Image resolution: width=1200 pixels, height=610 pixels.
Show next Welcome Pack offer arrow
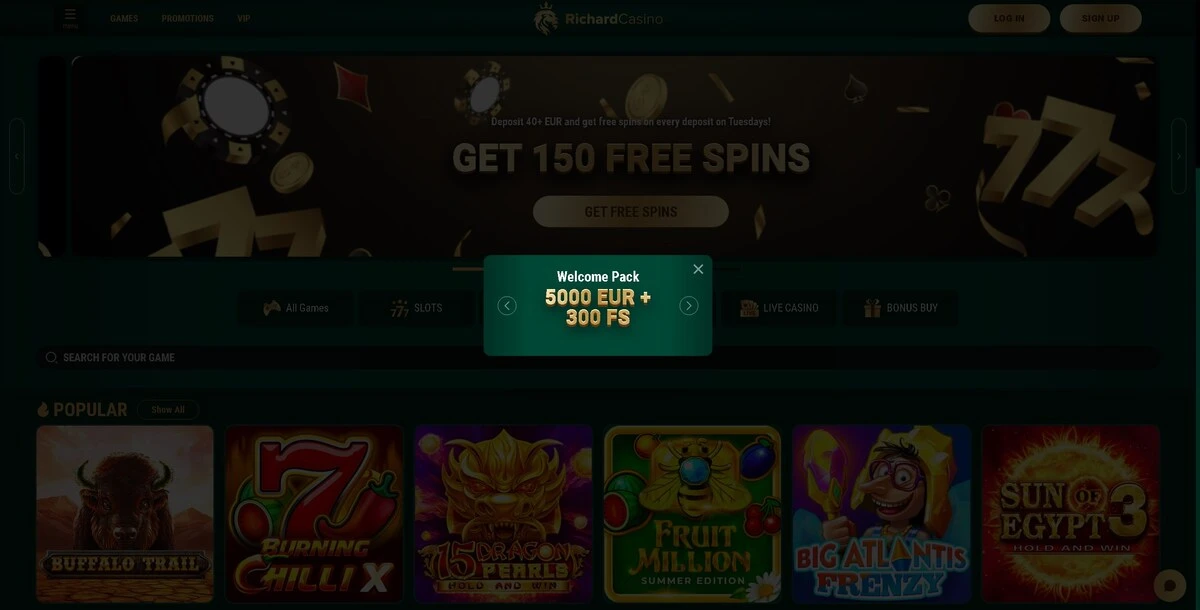[x=689, y=306]
